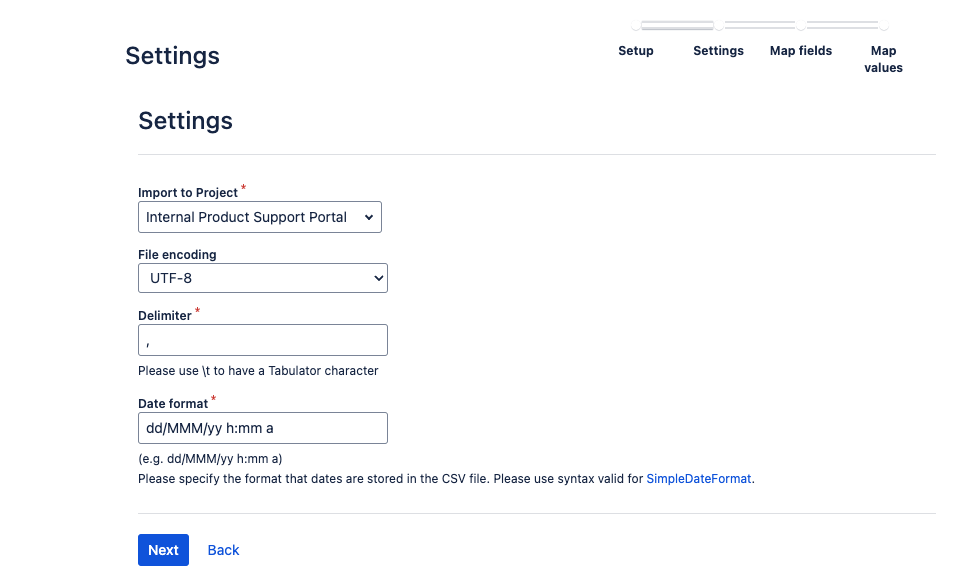Click the Settings page heading

point(185,120)
